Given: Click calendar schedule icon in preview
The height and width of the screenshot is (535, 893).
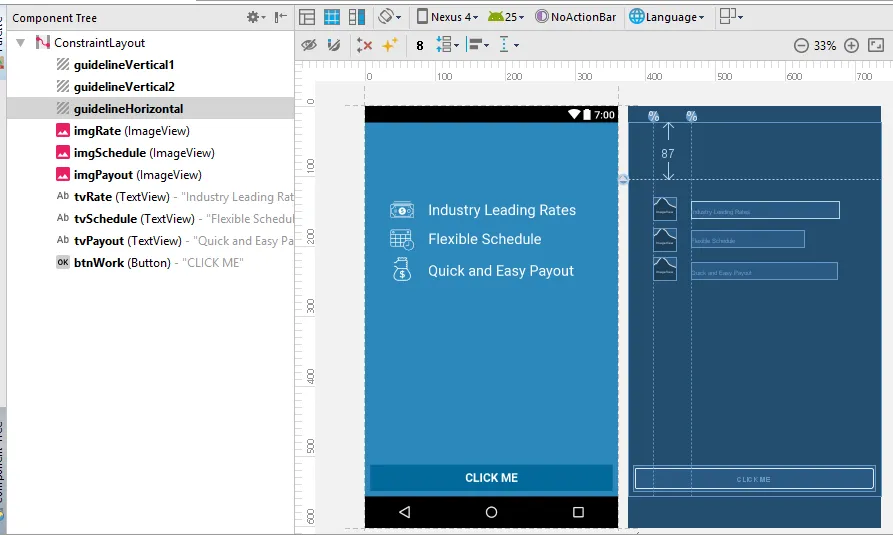Looking at the screenshot, I should [x=402, y=239].
